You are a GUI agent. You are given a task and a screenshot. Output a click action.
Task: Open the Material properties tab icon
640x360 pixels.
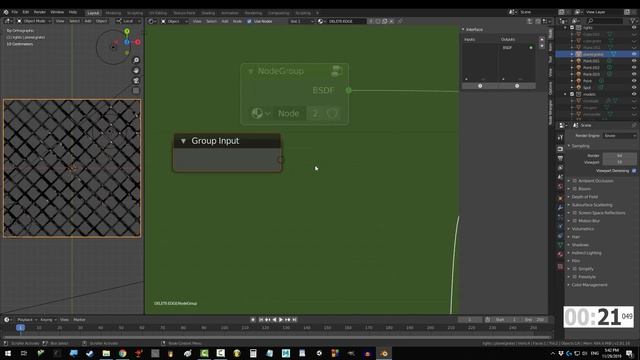[x=560, y=254]
